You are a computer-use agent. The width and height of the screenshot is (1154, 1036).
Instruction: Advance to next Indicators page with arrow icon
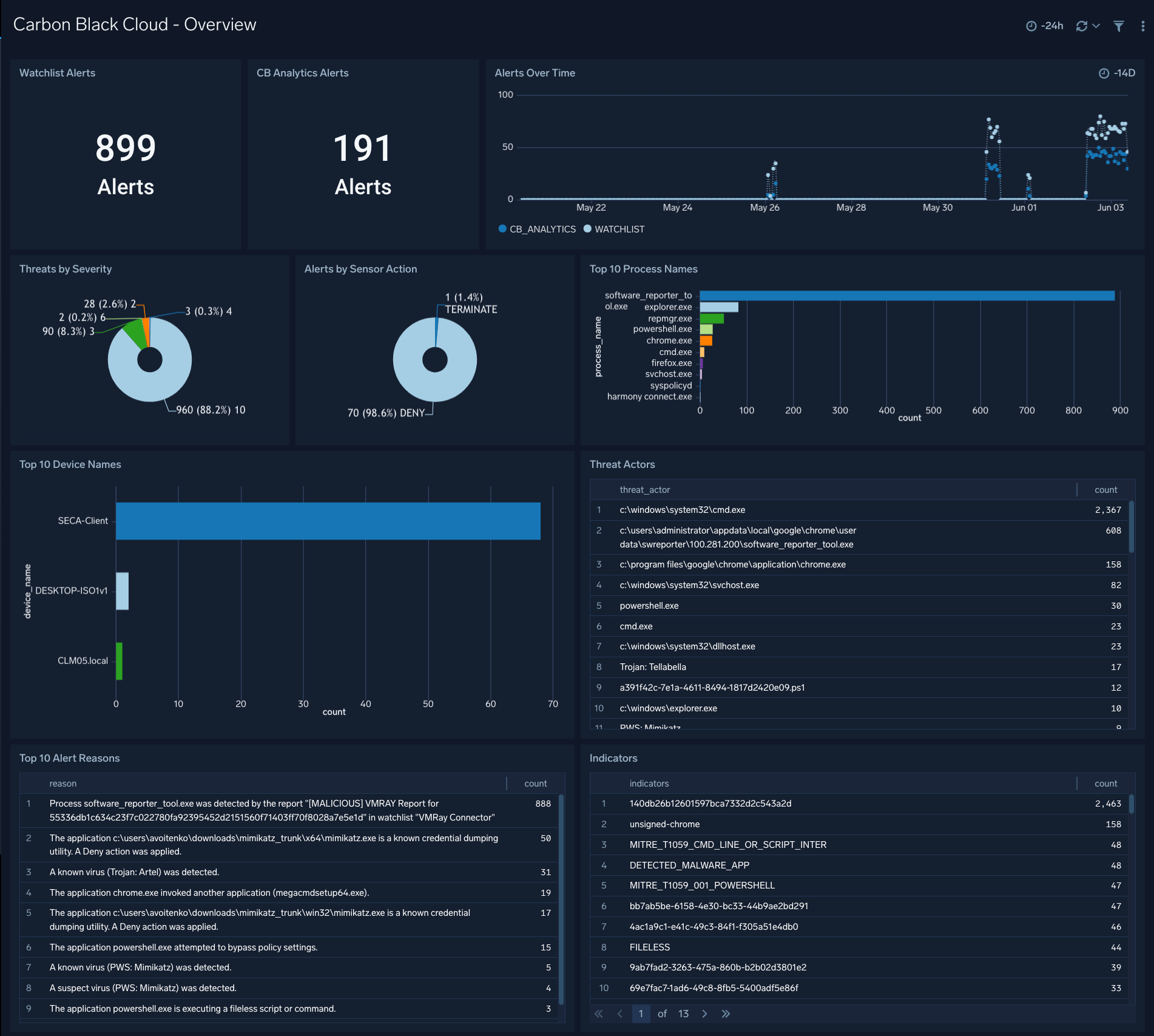pyautogui.click(x=704, y=1013)
